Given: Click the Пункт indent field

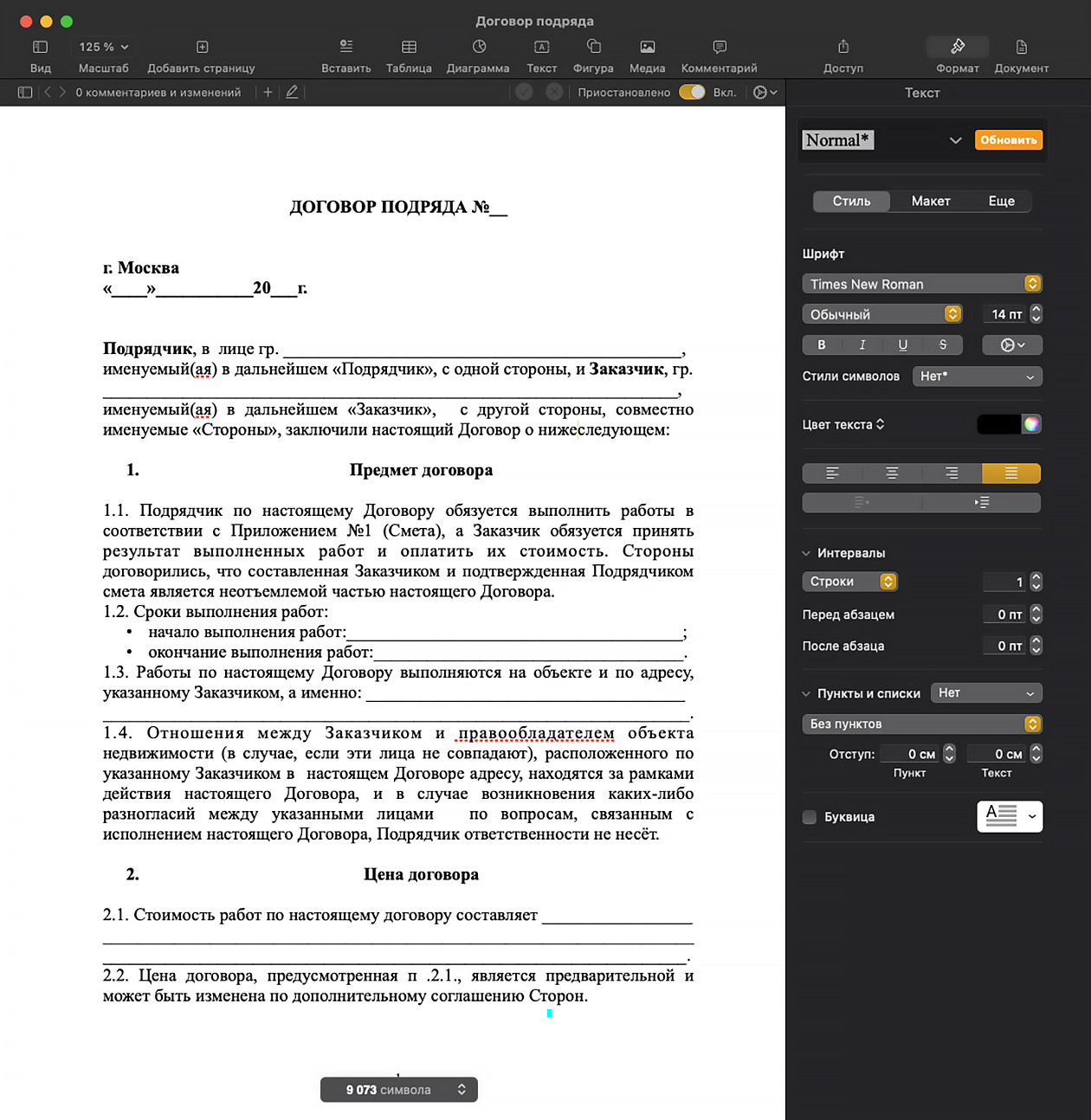Looking at the screenshot, I should point(910,754).
